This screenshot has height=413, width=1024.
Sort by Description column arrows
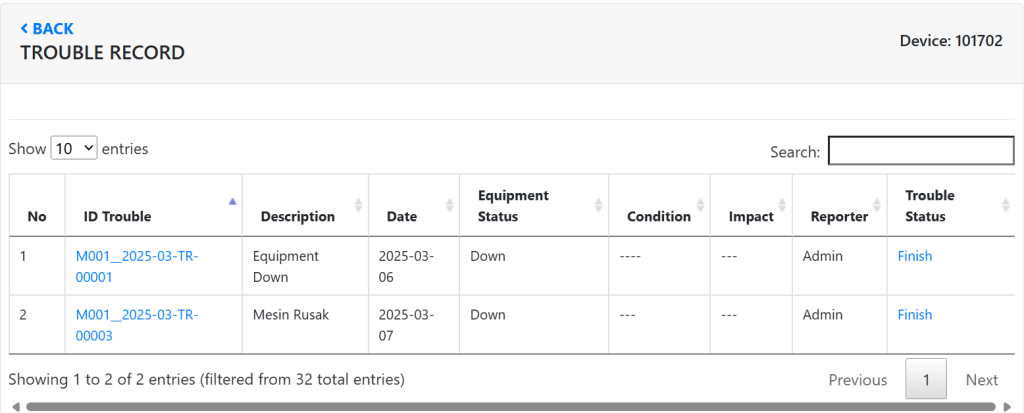358,205
